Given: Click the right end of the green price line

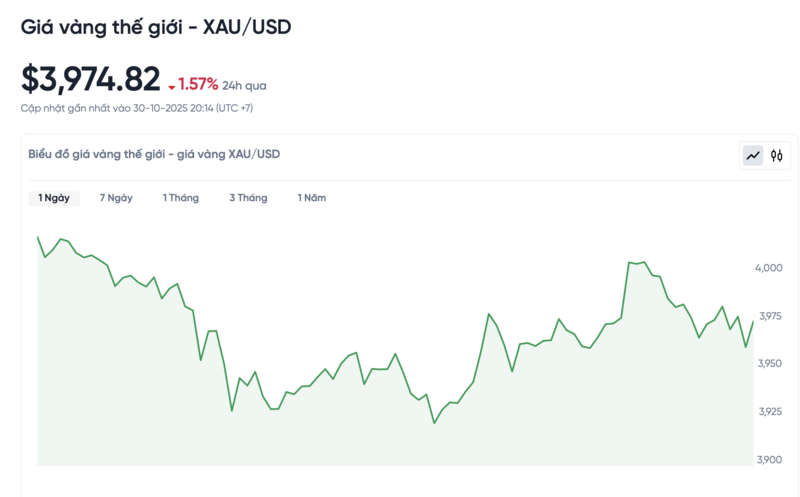Looking at the screenshot, I should click(x=752, y=322).
